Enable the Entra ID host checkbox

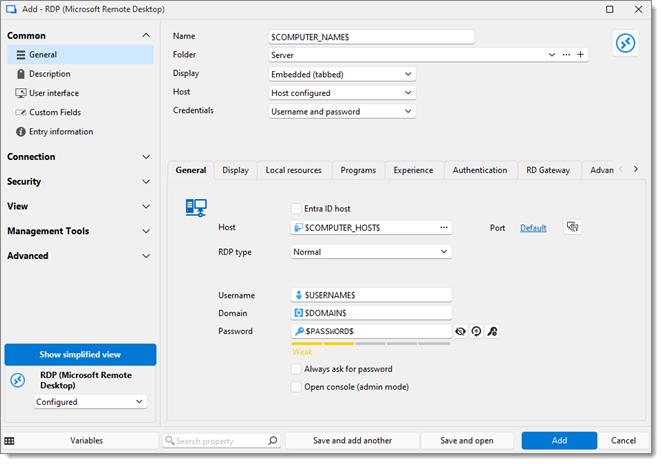pyautogui.click(x=296, y=209)
